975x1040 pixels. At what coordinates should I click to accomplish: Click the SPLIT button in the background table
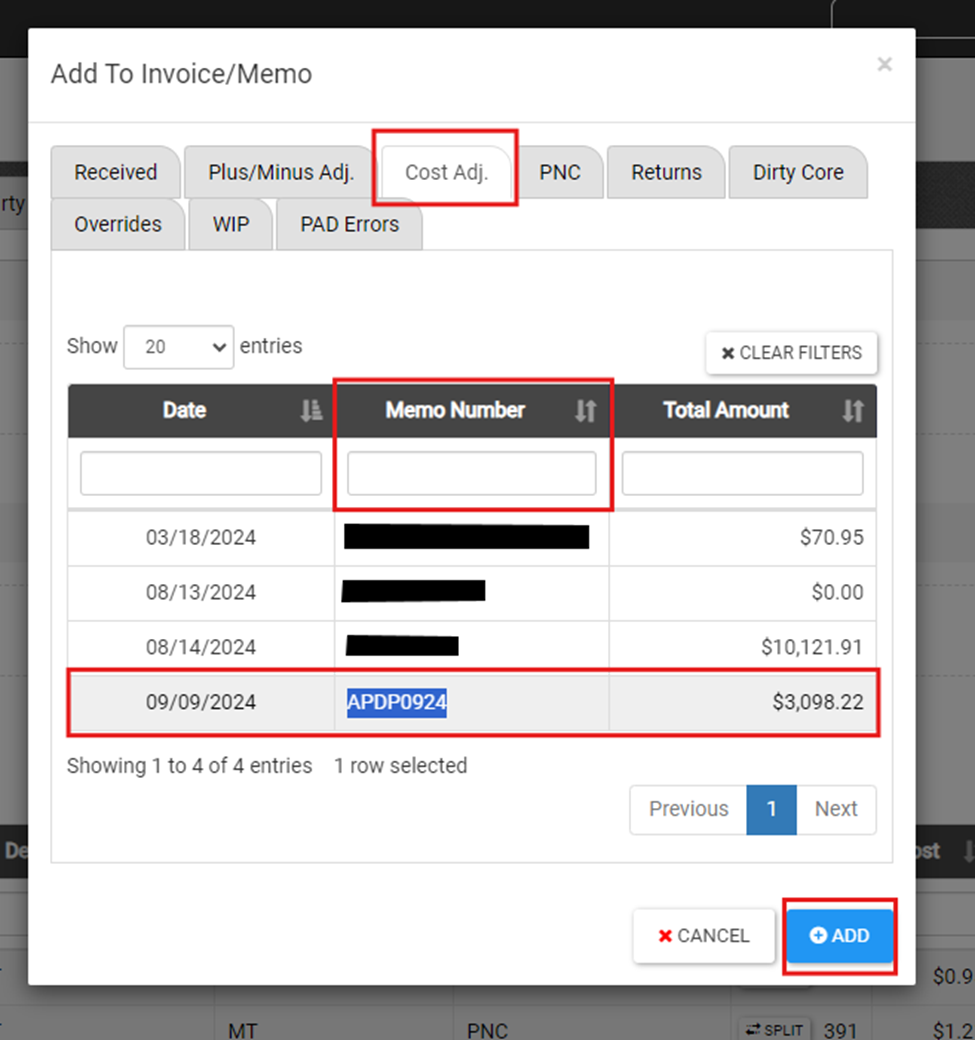coord(774,1029)
